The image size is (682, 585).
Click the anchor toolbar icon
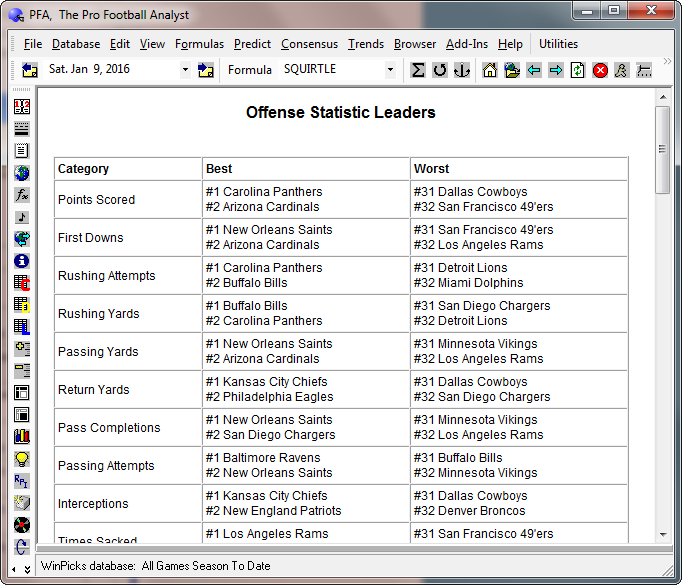(461, 70)
